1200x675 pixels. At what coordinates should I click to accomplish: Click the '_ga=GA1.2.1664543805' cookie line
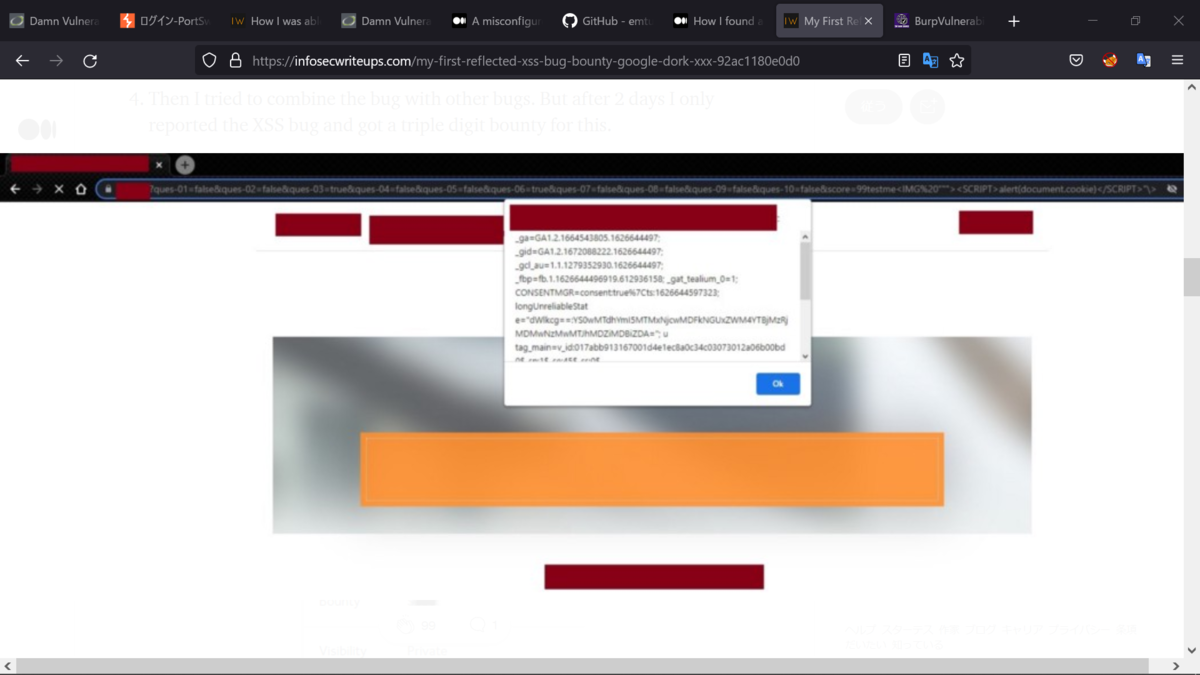pos(588,239)
